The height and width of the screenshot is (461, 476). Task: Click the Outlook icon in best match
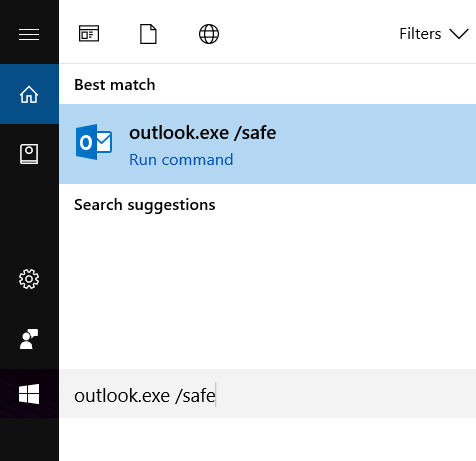tap(94, 142)
